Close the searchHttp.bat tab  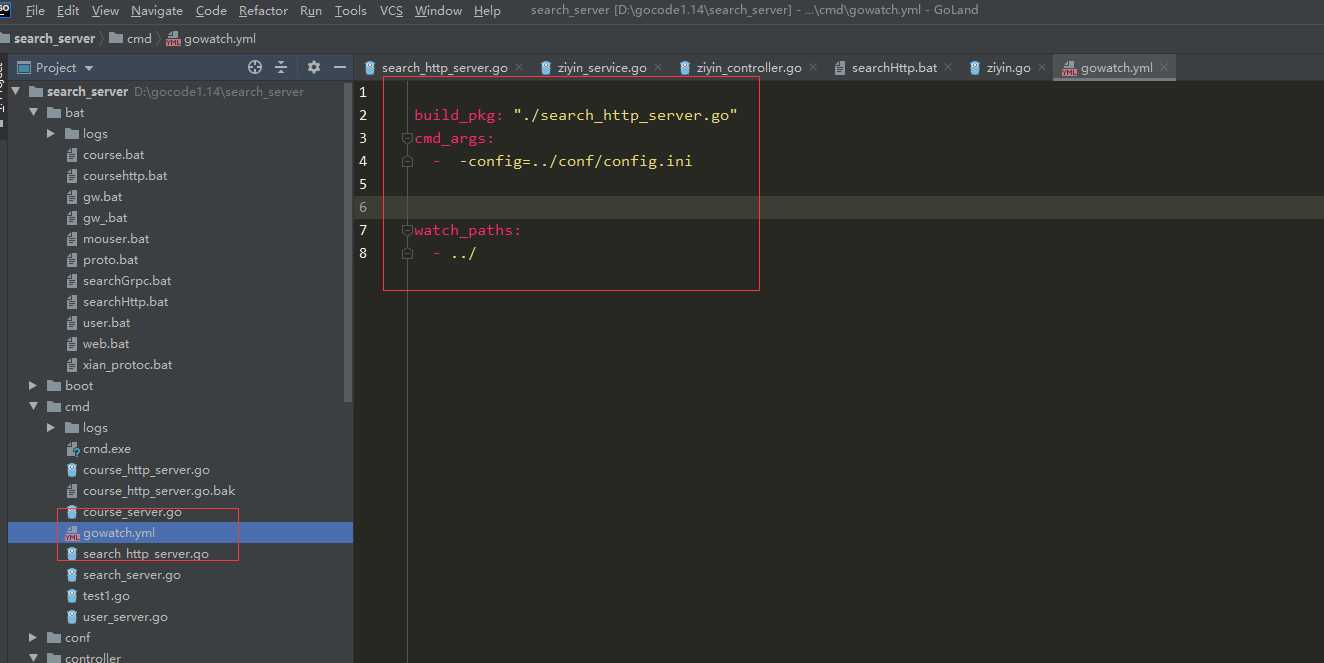[x=950, y=68]
